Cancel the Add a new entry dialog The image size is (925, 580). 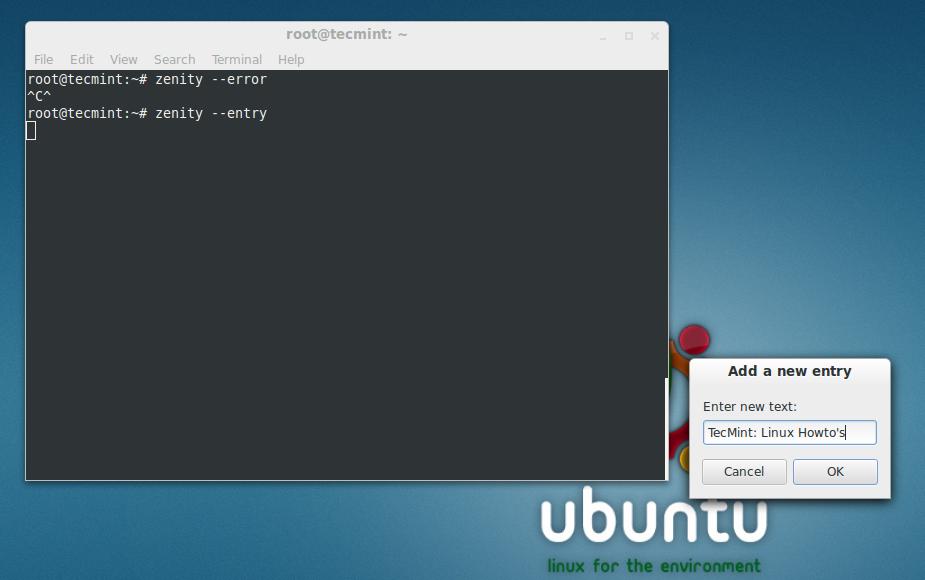coord(744,471)
